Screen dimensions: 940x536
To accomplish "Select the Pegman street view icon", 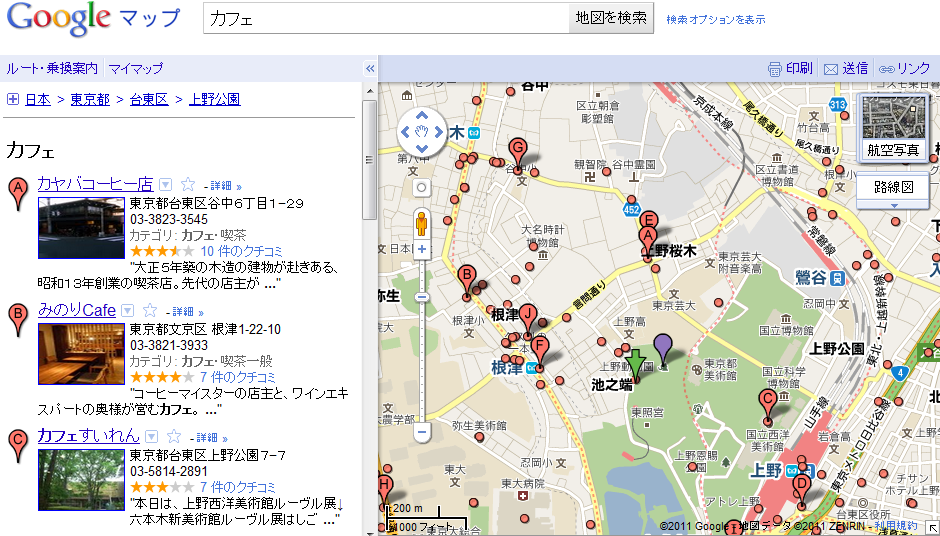I will [421, 224].
